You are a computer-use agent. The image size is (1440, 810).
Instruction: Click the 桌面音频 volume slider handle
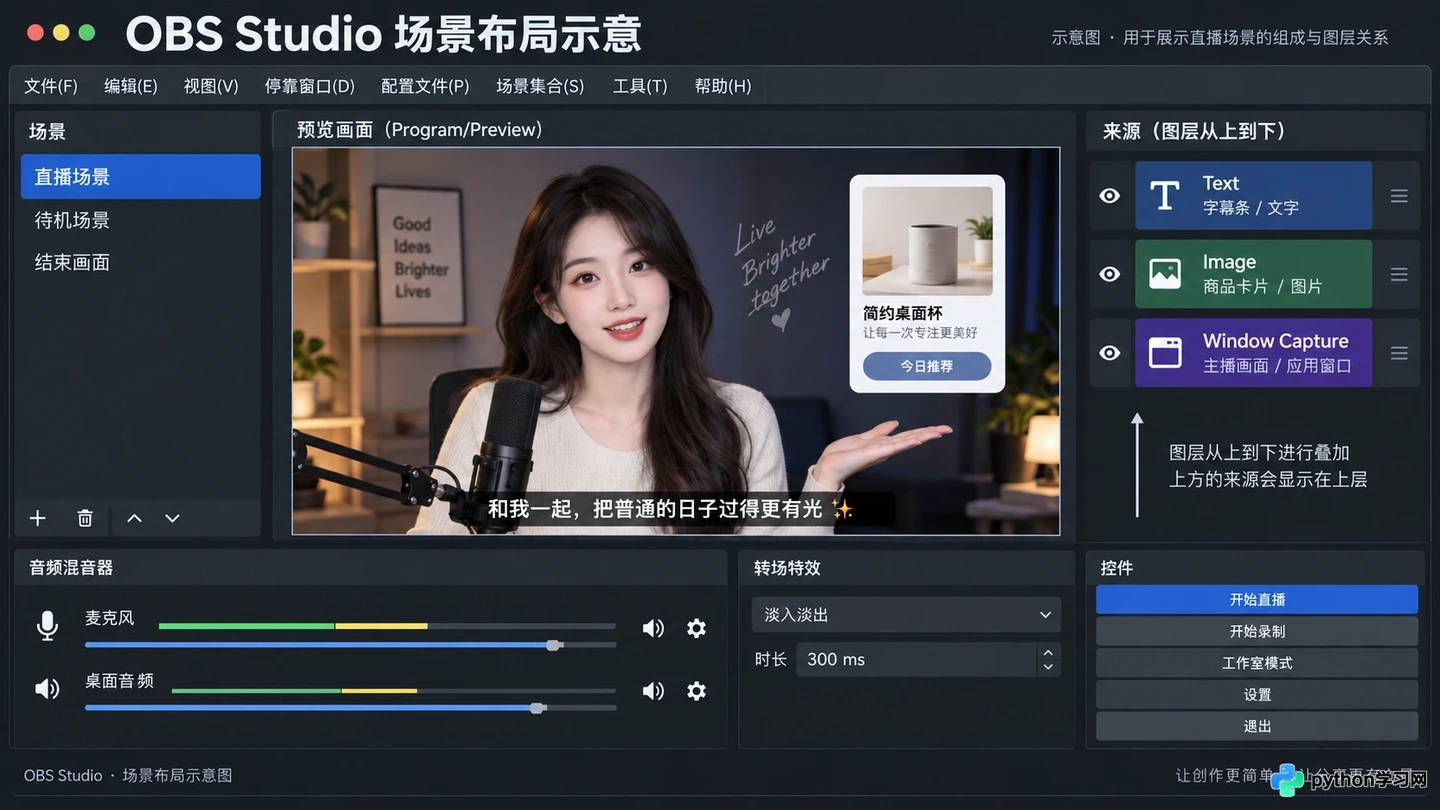coord(538,708)
